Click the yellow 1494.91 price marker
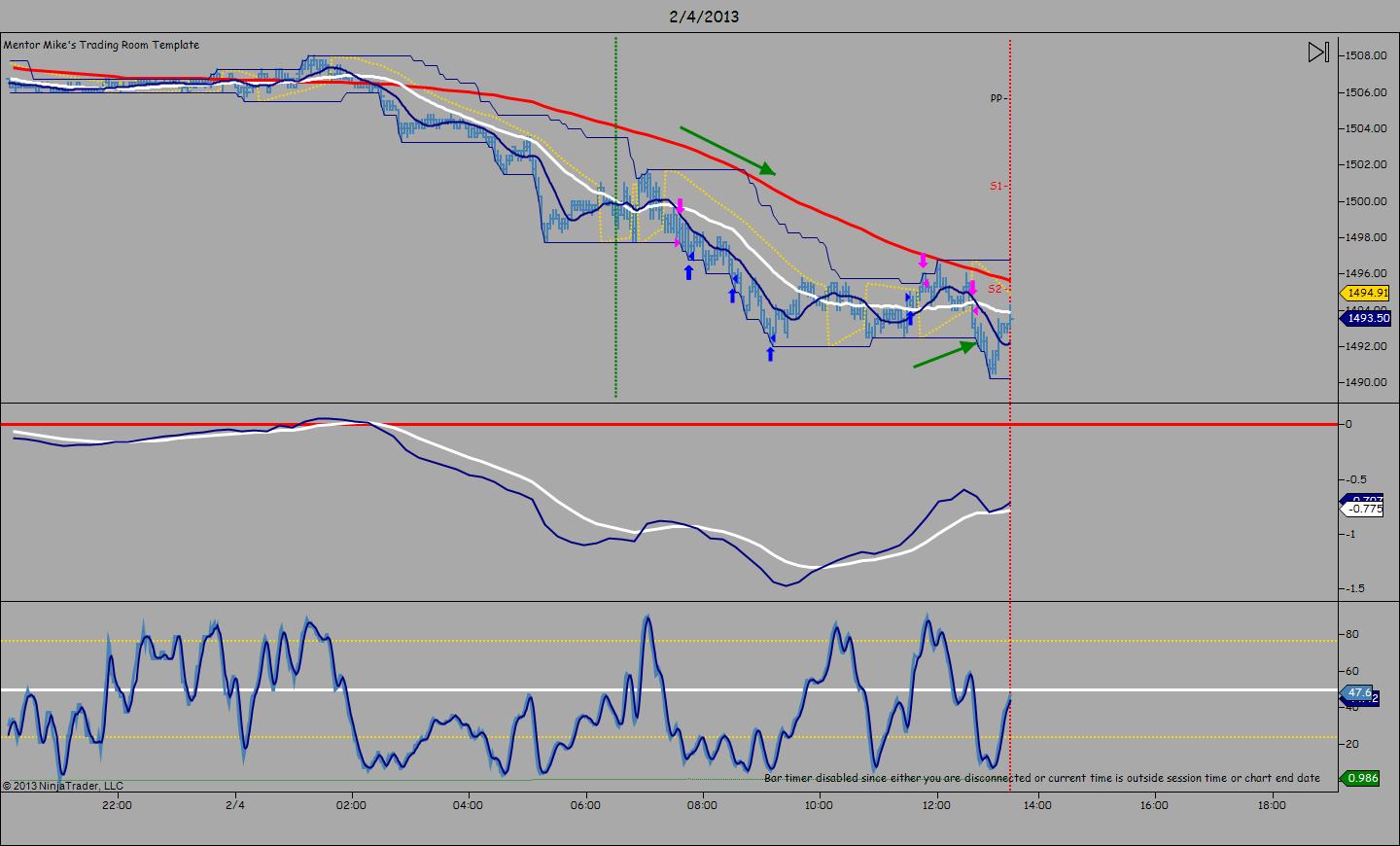Viewport: 1400px width, 846px height. point(1366,293)
